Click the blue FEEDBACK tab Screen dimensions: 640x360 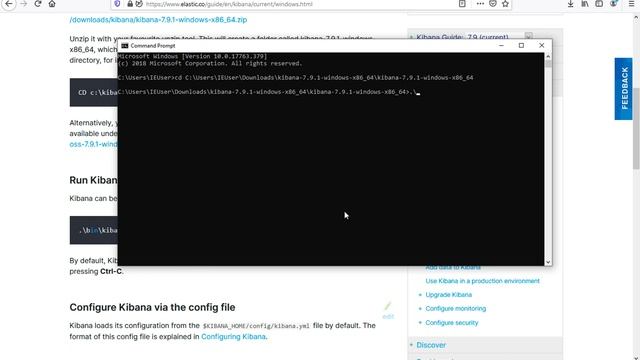(x=624, y=89)
